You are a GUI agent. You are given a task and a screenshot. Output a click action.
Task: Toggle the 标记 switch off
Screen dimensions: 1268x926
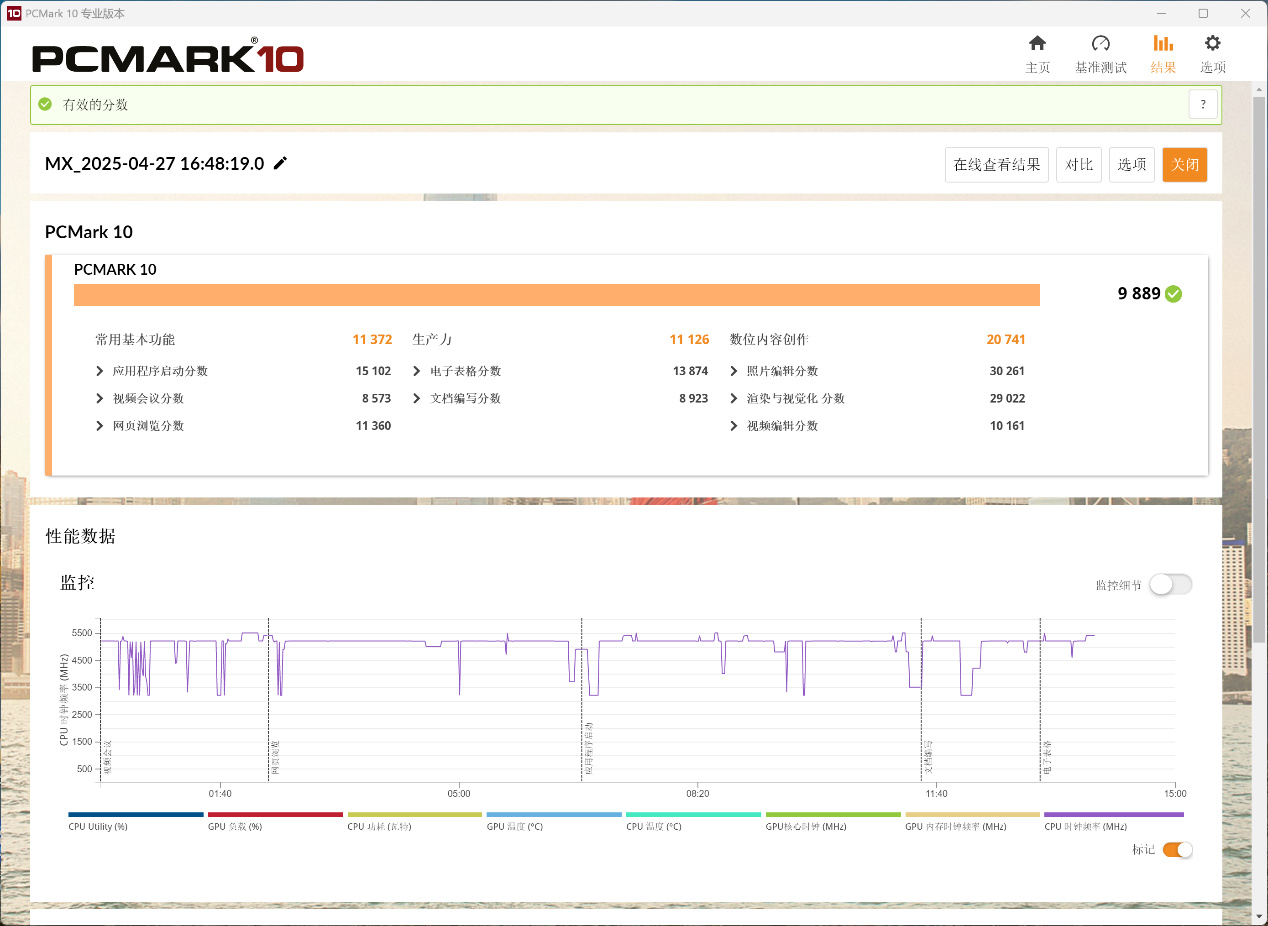click(x=1177, y=850)
